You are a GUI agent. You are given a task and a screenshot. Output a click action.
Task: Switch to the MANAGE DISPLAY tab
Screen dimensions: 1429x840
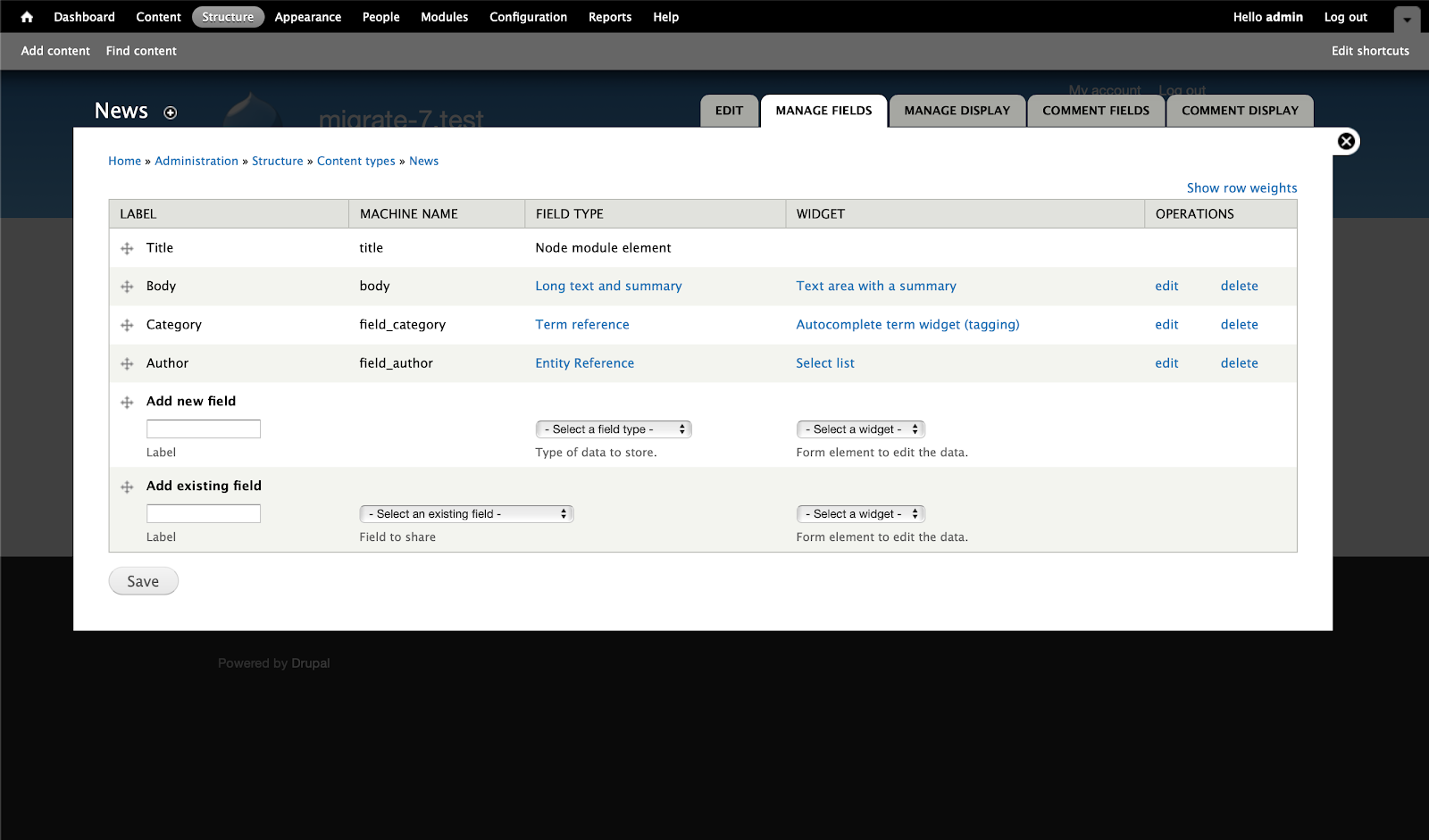pyautogui.click(x=957, y=110)
